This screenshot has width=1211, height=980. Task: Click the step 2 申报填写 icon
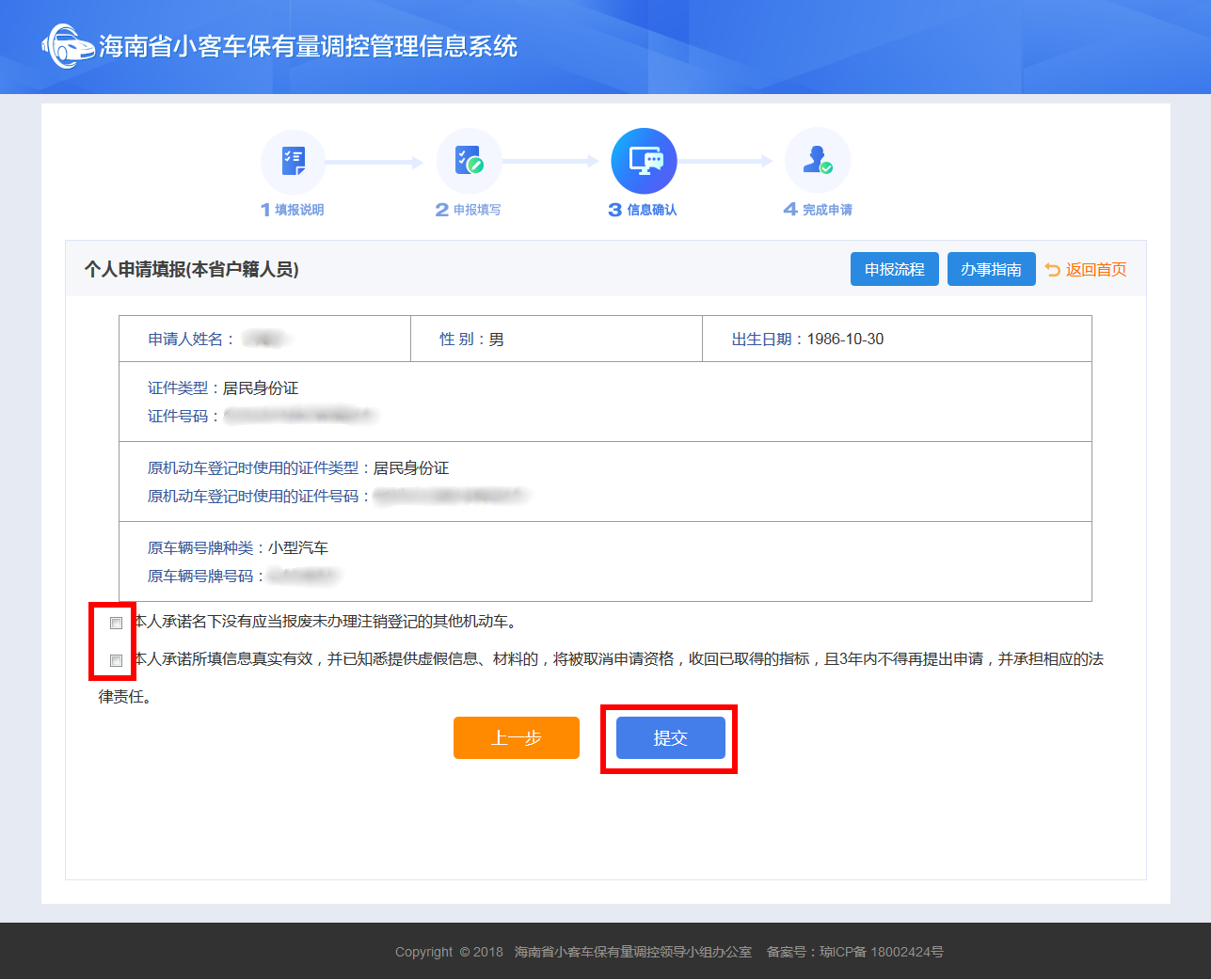[x=469, y=162]
